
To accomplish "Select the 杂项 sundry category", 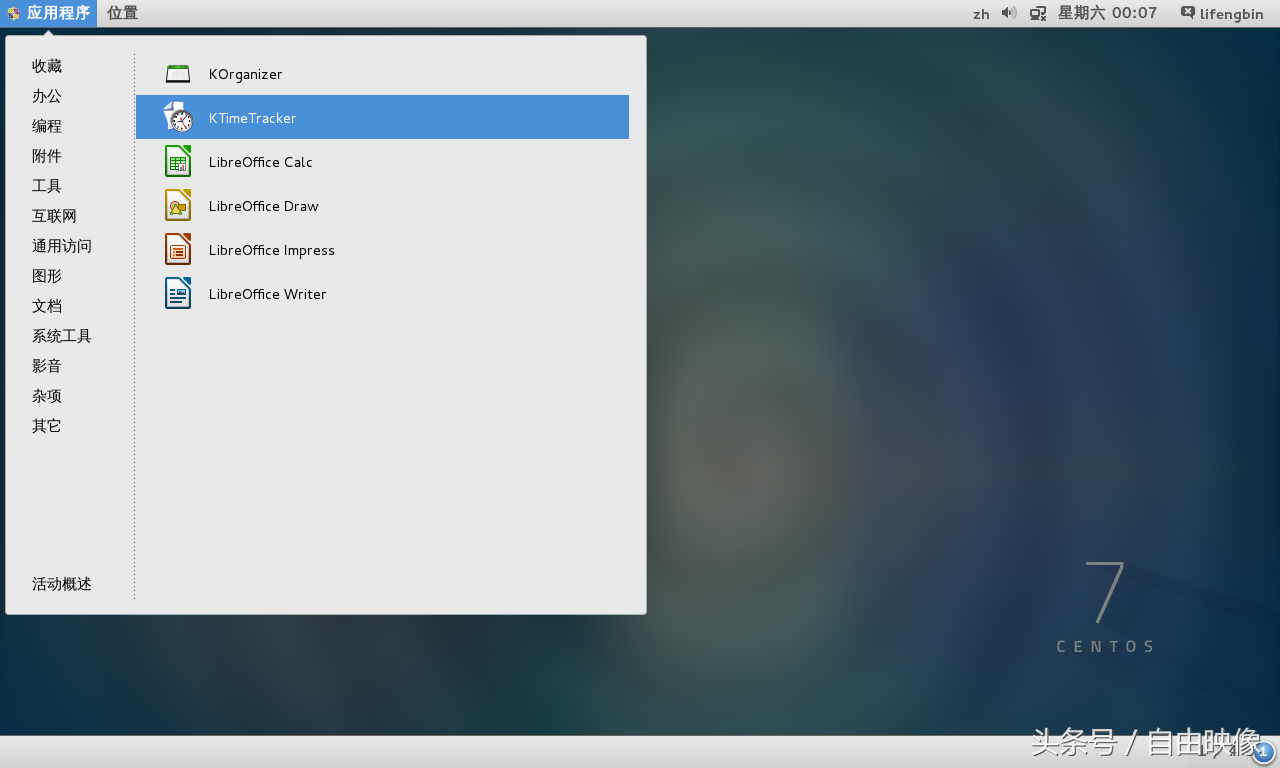I will point(47,396).
